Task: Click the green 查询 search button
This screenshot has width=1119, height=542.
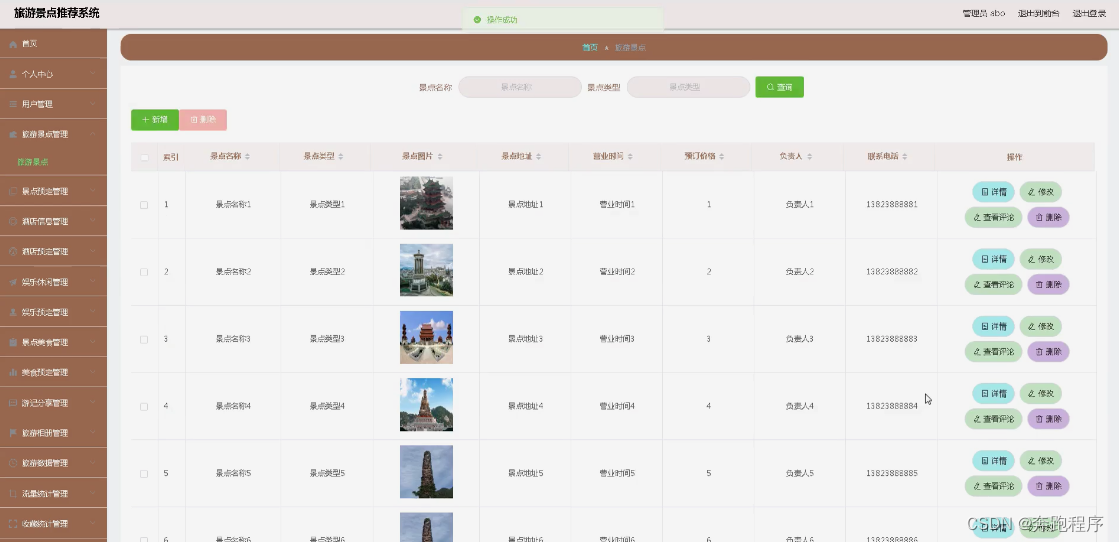Action: point(779,87)
